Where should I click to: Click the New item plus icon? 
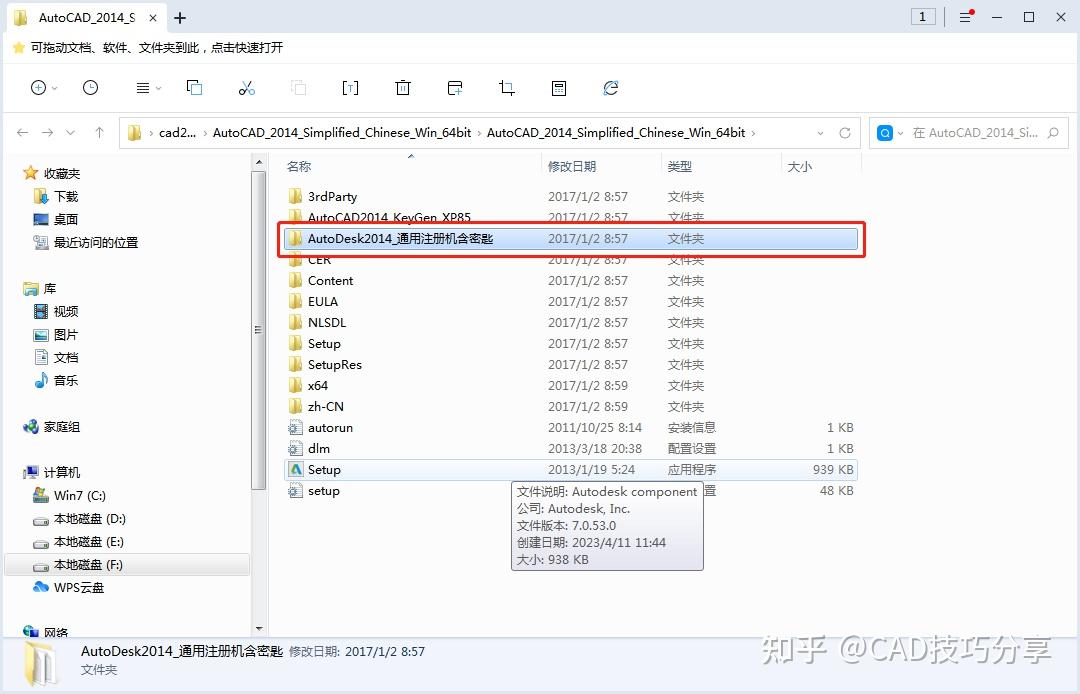pos(39,87)
